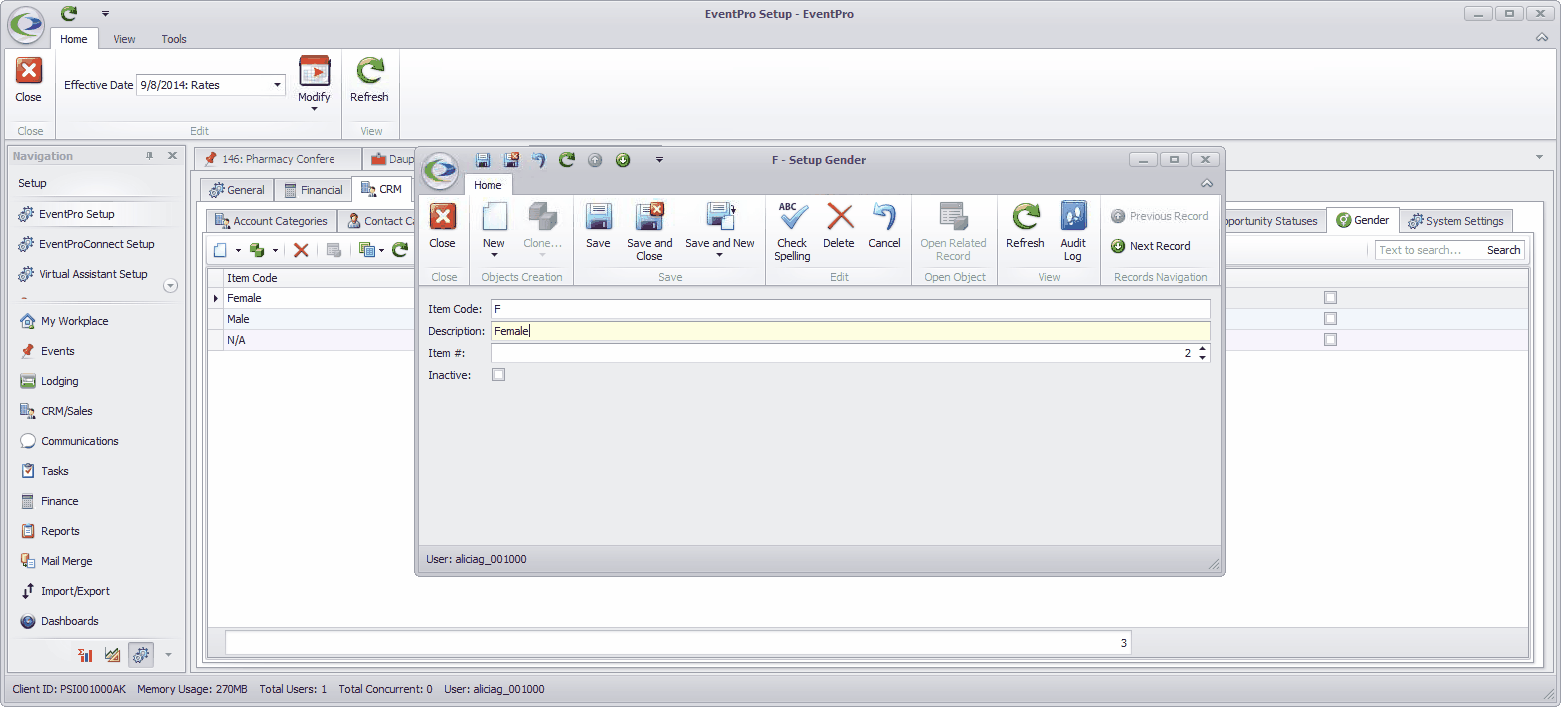Toggle the Inactive checkbox

point(499,375)
